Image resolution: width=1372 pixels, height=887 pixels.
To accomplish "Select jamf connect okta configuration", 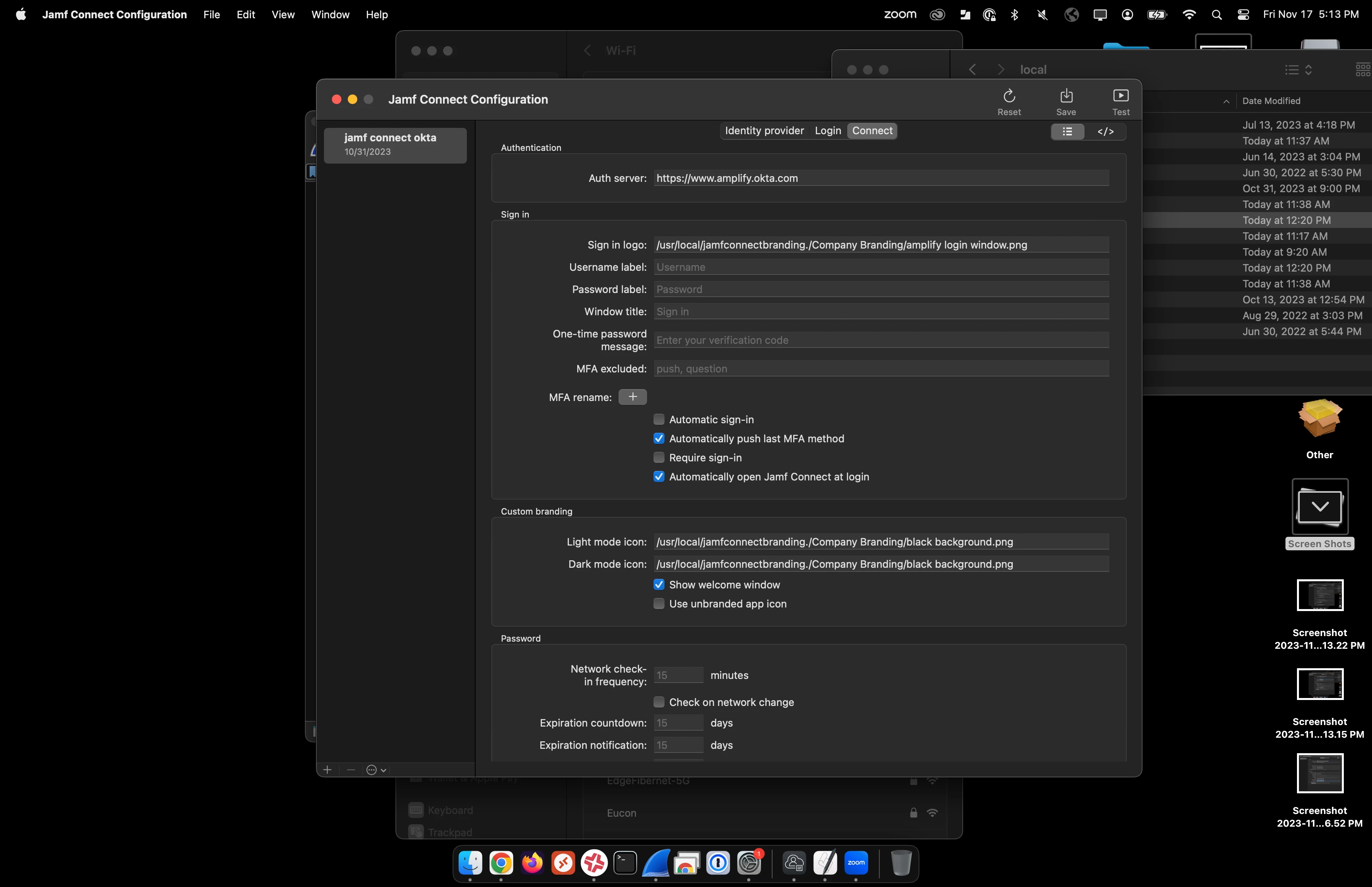I will click(x=395, y=145).
